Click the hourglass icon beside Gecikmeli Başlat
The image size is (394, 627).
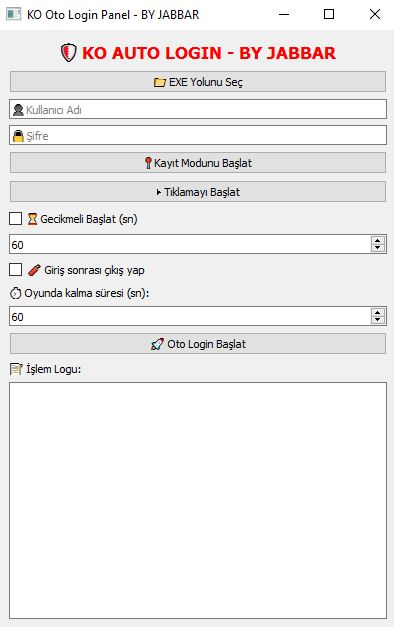[x=32, y=219]
